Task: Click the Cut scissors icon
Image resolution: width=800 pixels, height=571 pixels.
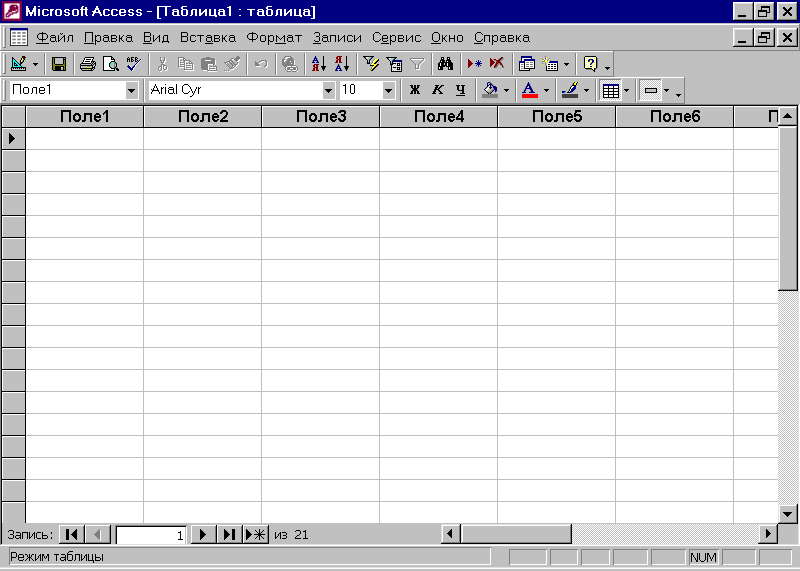Action: [162, 64]
